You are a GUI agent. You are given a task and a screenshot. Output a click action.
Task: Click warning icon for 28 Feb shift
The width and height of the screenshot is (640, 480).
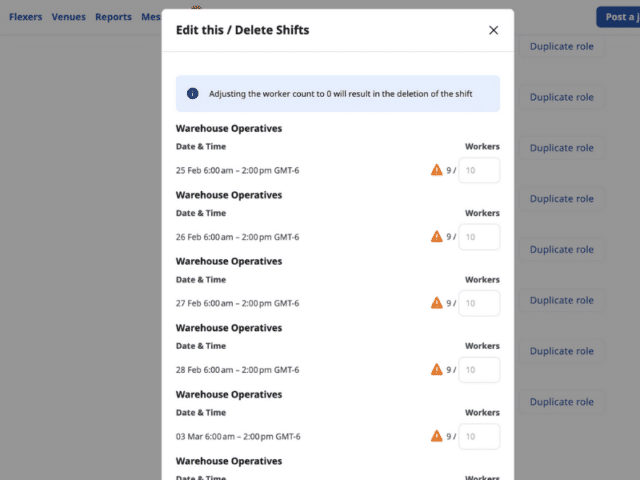436,369
